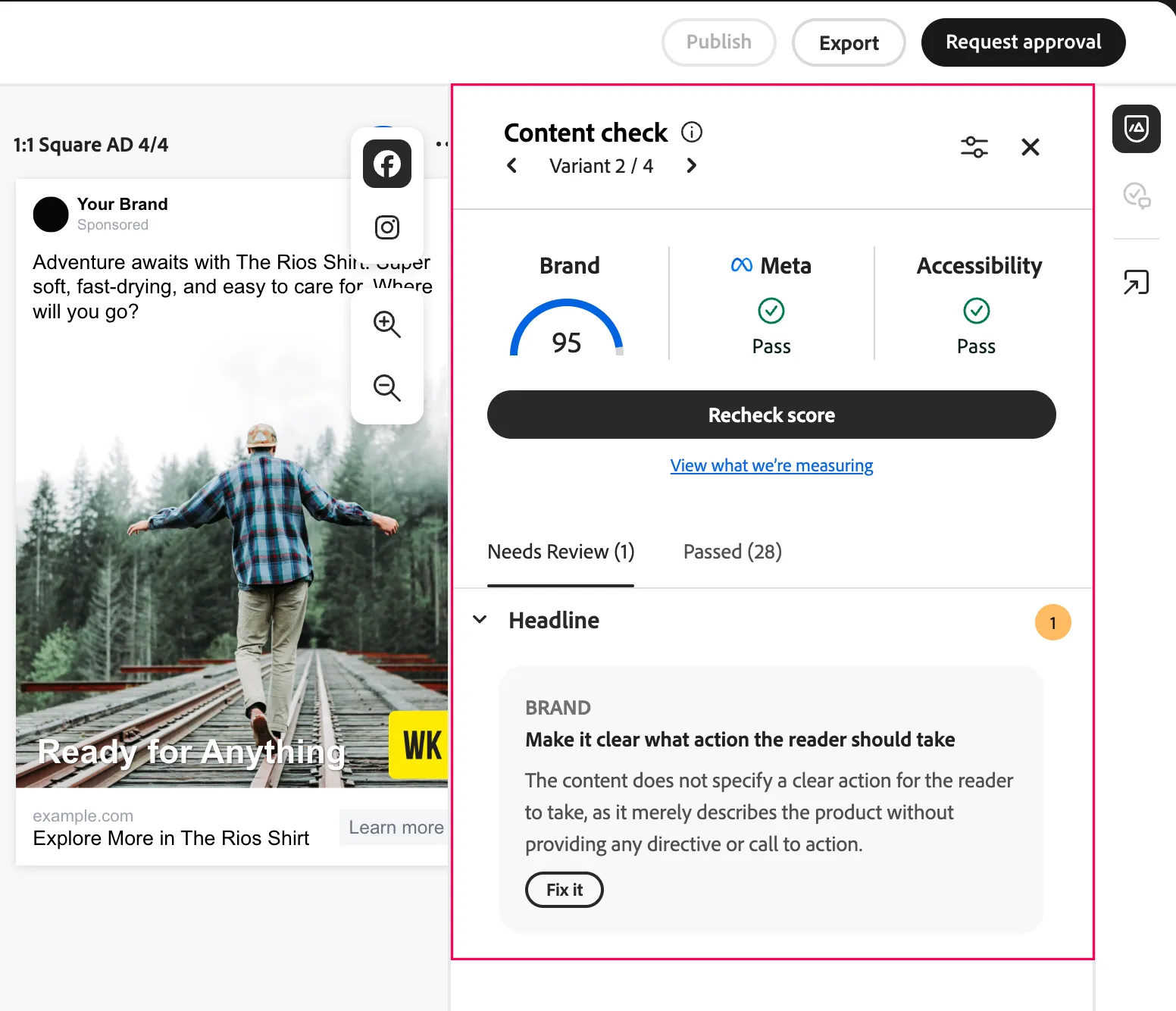Click the 'Your Brand' name text
This screenshot has height=1011, width=1176.
(x=123, y=204)
